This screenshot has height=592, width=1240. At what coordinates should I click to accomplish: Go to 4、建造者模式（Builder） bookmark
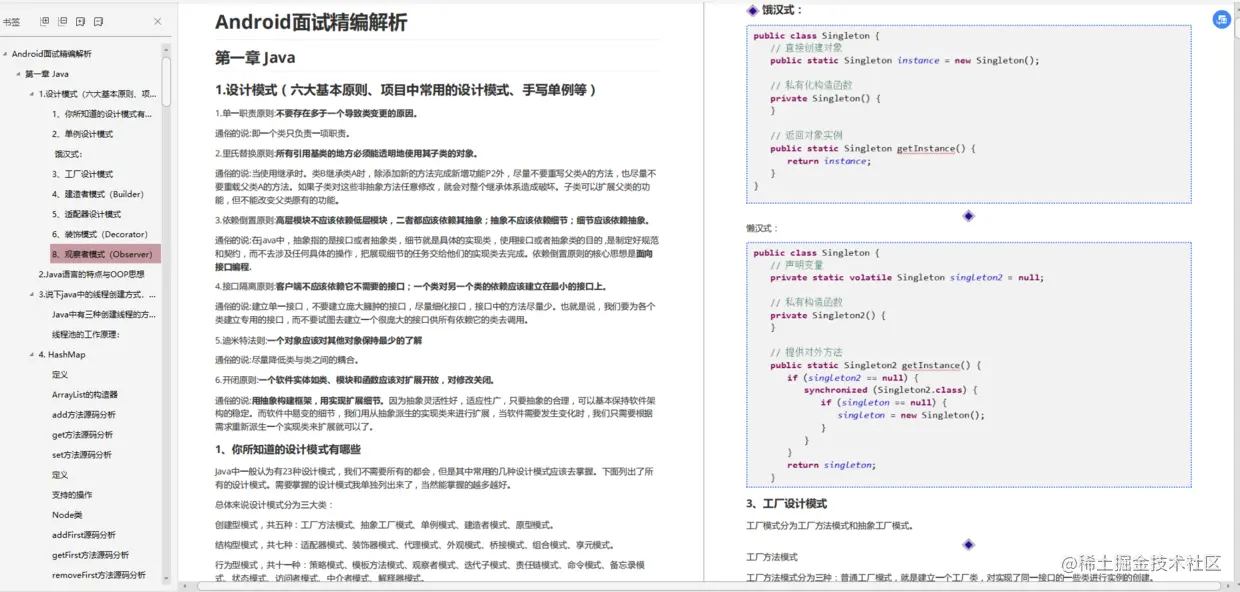coord(98,194)
